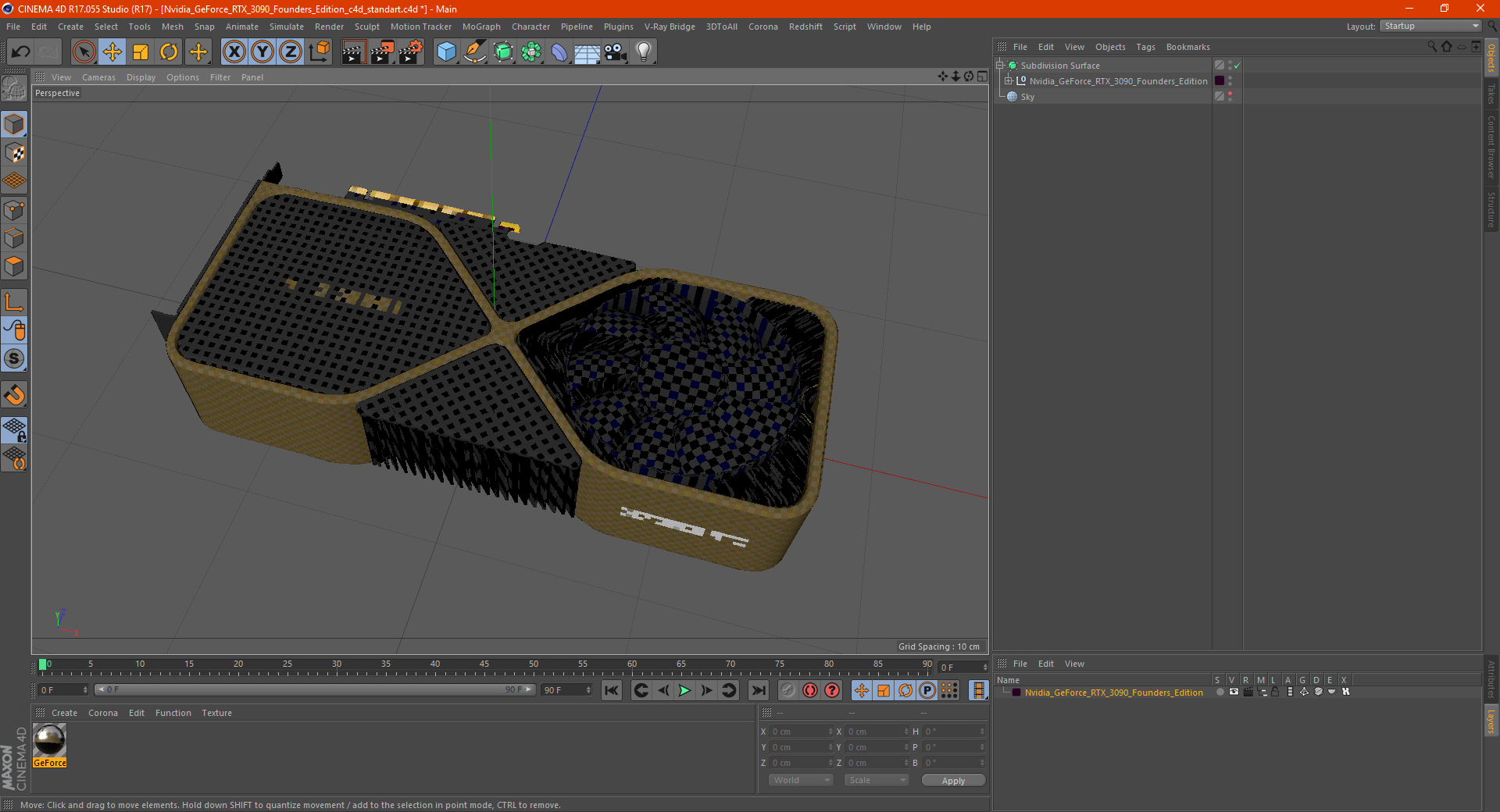Select the GeForce material thumbnail

pos(50,740)
